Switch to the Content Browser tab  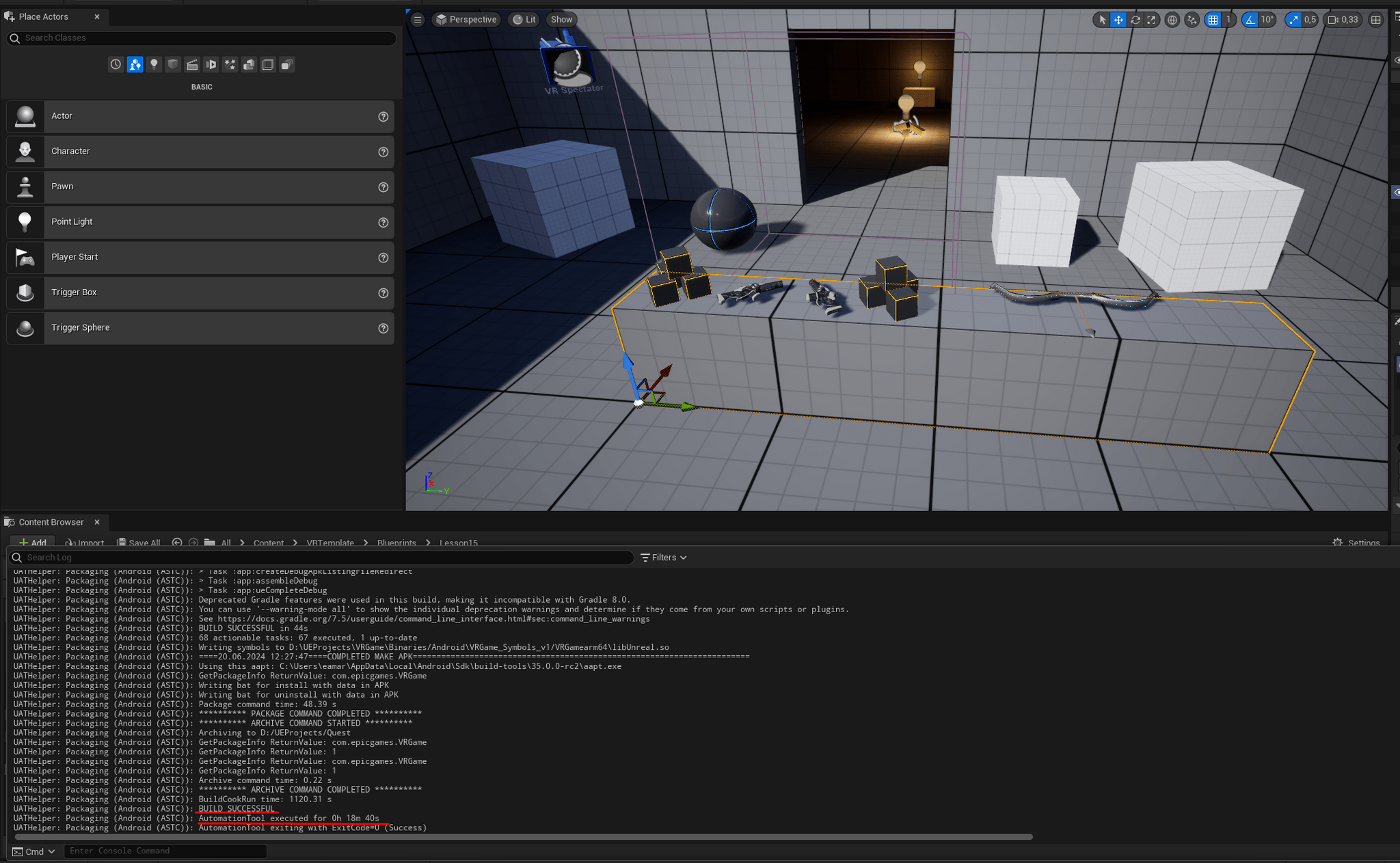(x=51, y=522)
